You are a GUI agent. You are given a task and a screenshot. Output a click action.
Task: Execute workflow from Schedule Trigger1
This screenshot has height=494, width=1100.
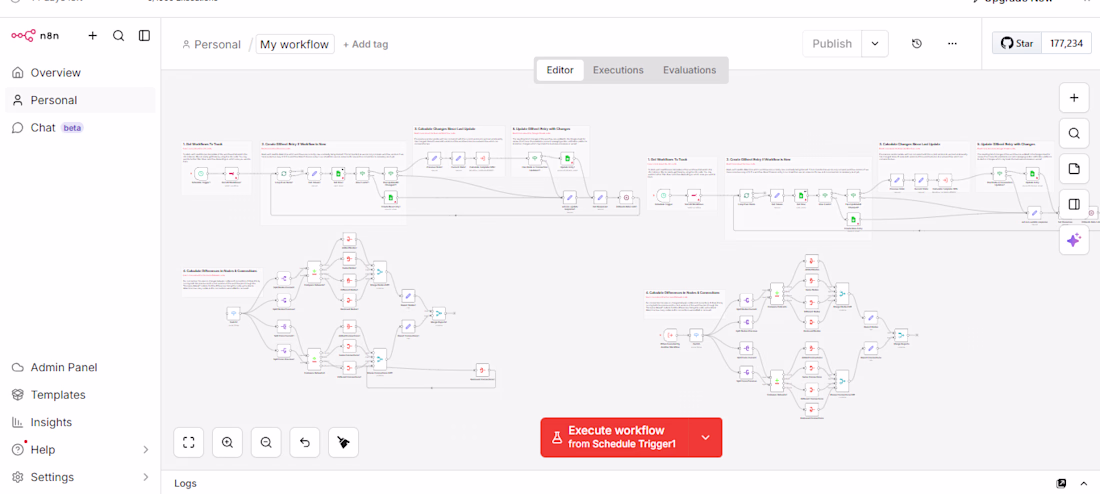[x=615, y=437]
